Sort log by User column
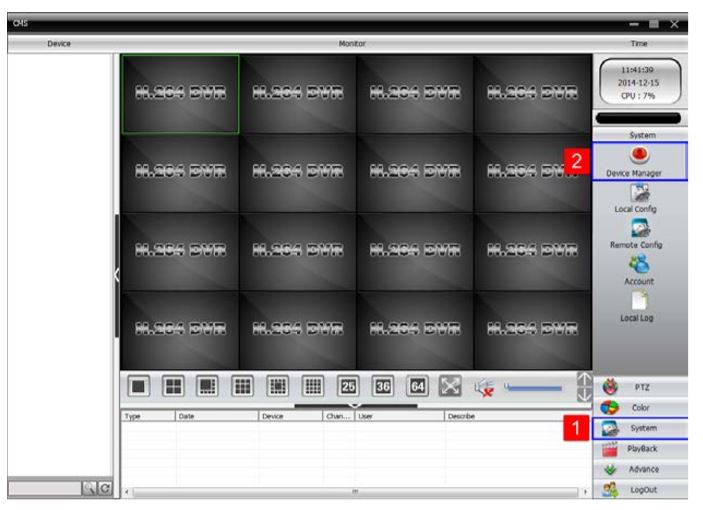Screen dimensions: 703x510 [399, 416]
